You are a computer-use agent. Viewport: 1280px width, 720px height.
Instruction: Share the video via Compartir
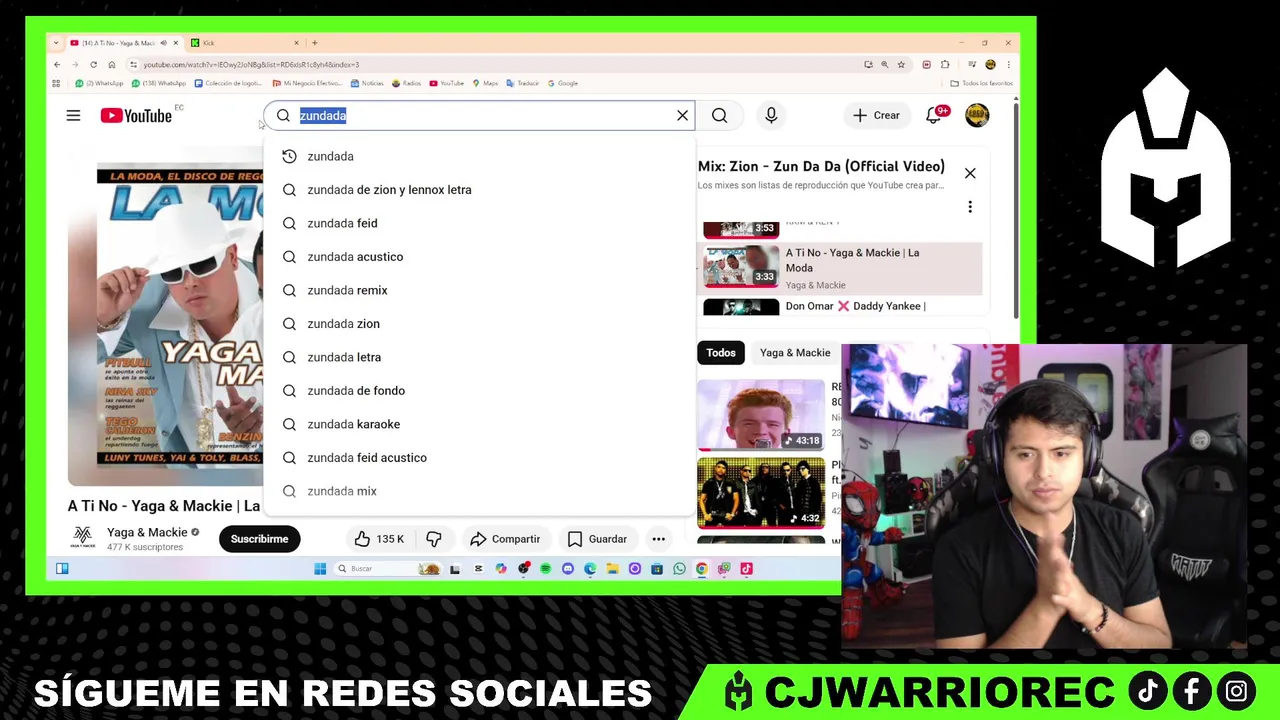[x=505, y=539]
